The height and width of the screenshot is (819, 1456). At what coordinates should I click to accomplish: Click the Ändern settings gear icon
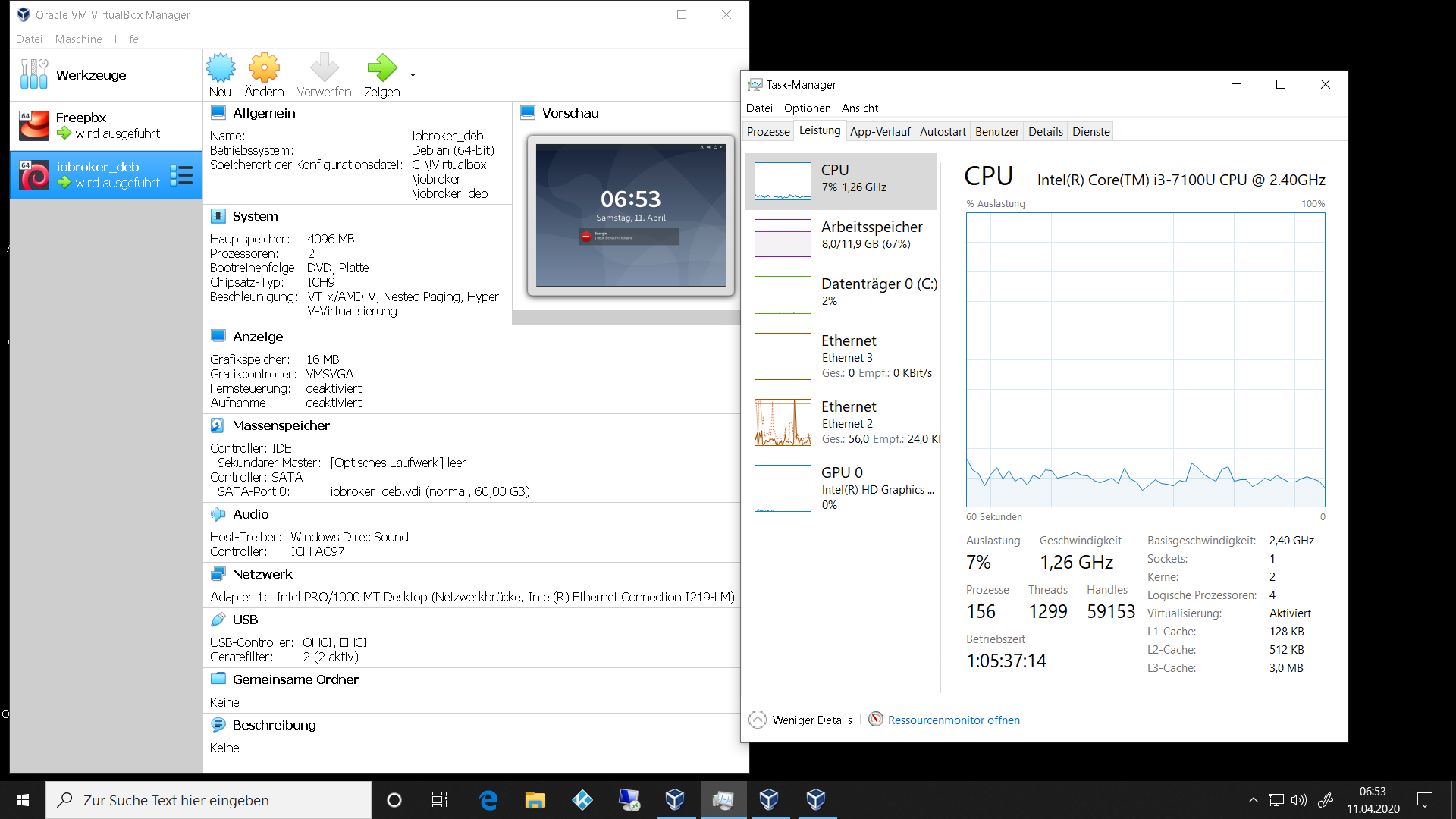[x=264, y=68]
